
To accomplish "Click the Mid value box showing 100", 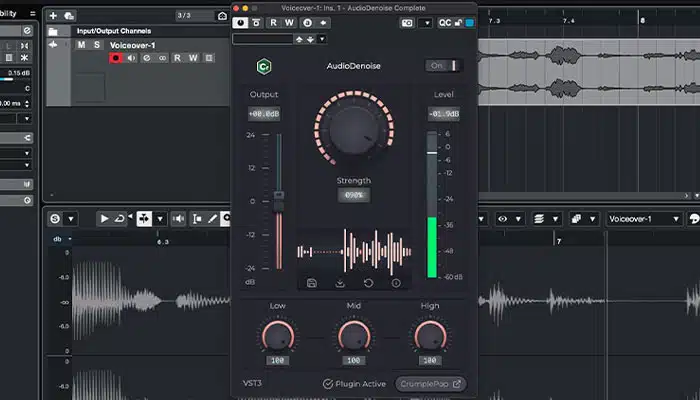I will tap(354, 360).
